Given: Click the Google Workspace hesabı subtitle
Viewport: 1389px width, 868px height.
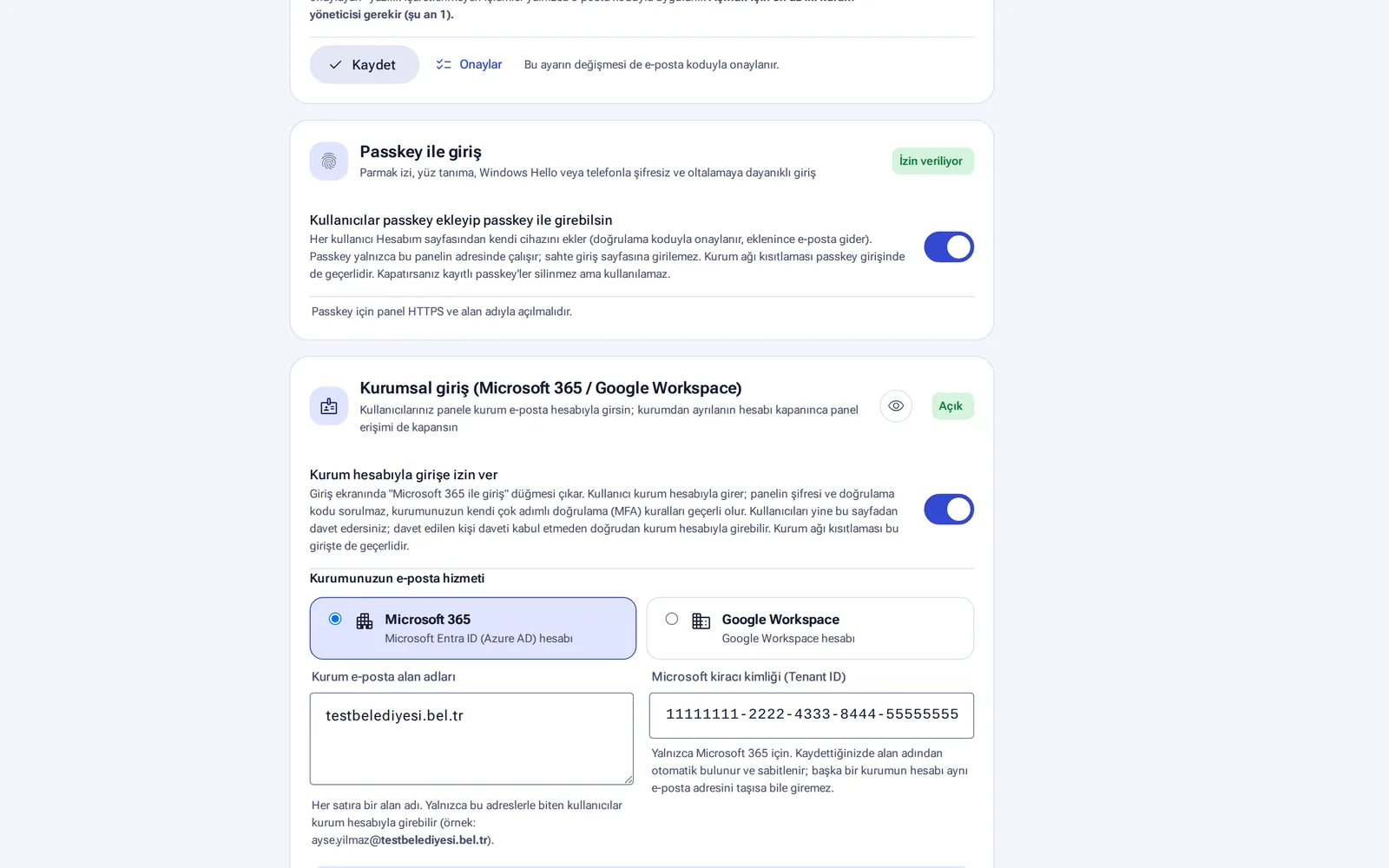Looking at the screenshot, I should pyautogui.click(x=788, y=639).
